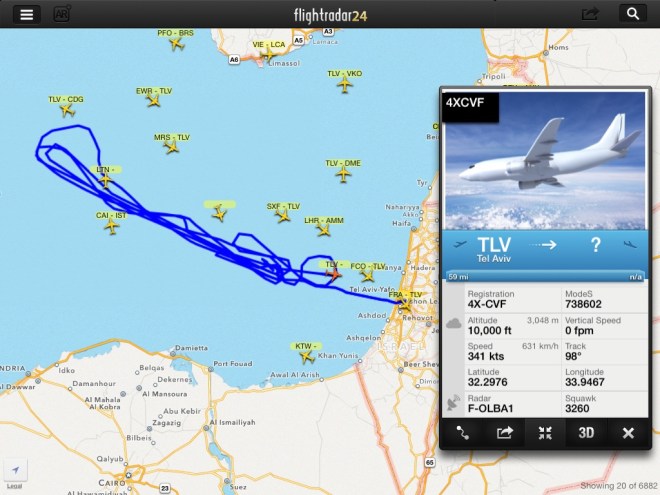Toggle AR view mode icon

(x=61, y=14)
